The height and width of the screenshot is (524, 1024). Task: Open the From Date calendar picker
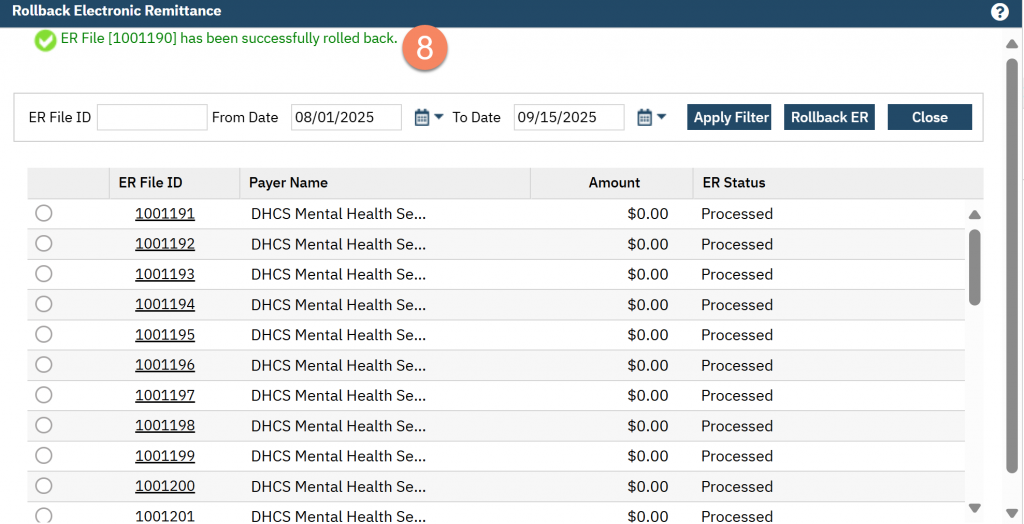pyautogui.click(x=427, y=117)
